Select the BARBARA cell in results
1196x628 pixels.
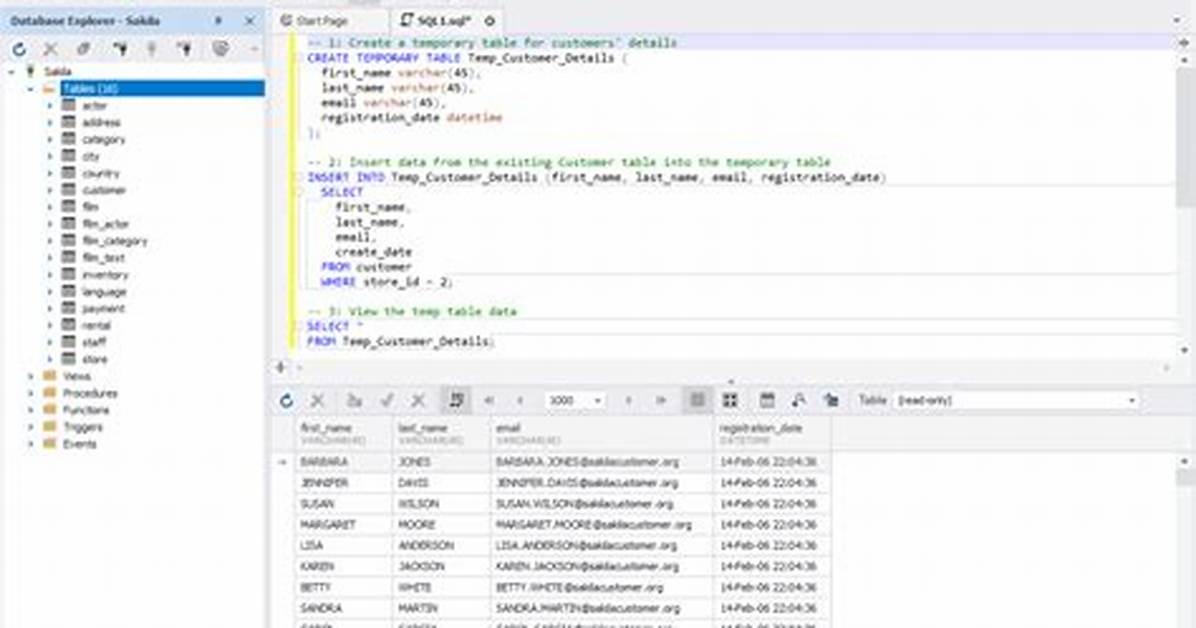(344, 462)
